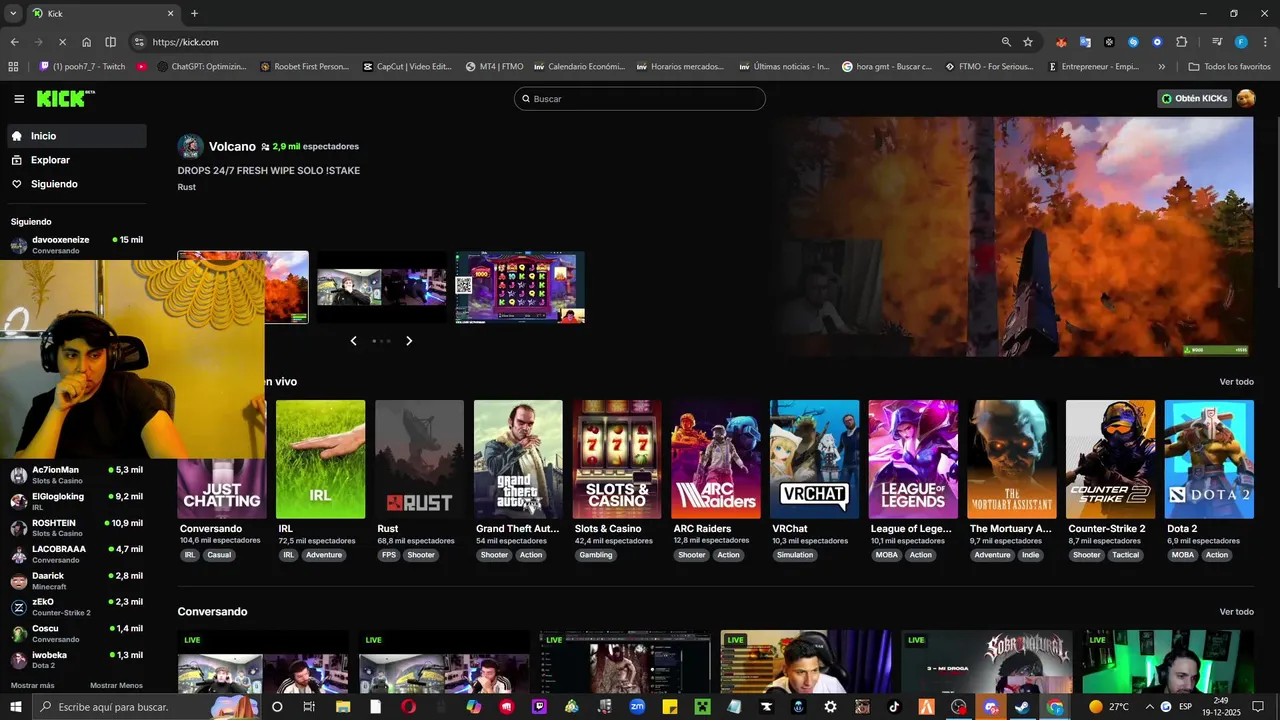Click Ver todo beside the Conversando heading
The width and height of the screenshot is (1280, 720).
point(1236,612)
